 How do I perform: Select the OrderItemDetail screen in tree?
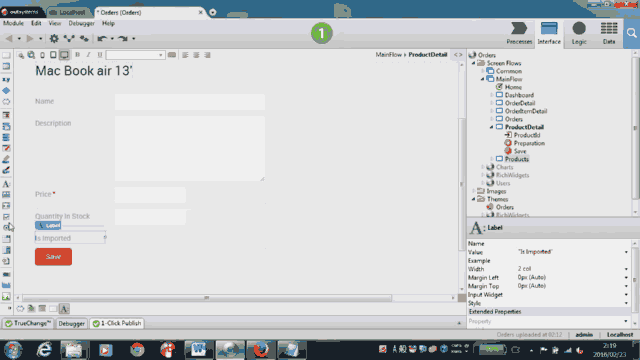pos(526,111)
